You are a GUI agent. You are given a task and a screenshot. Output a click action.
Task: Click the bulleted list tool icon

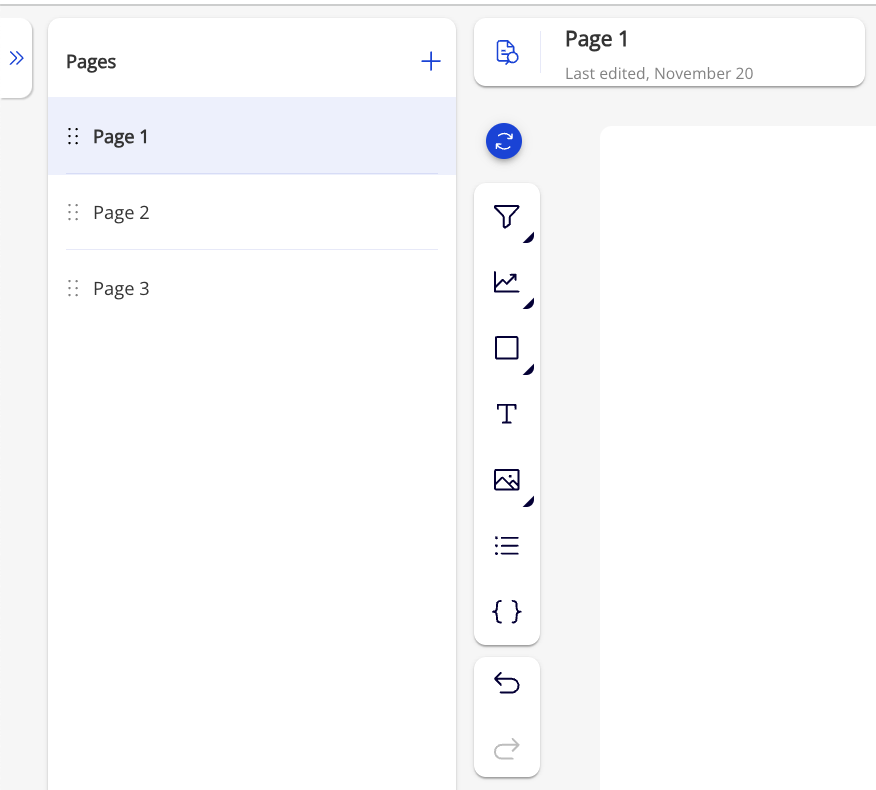click(507, 546)
